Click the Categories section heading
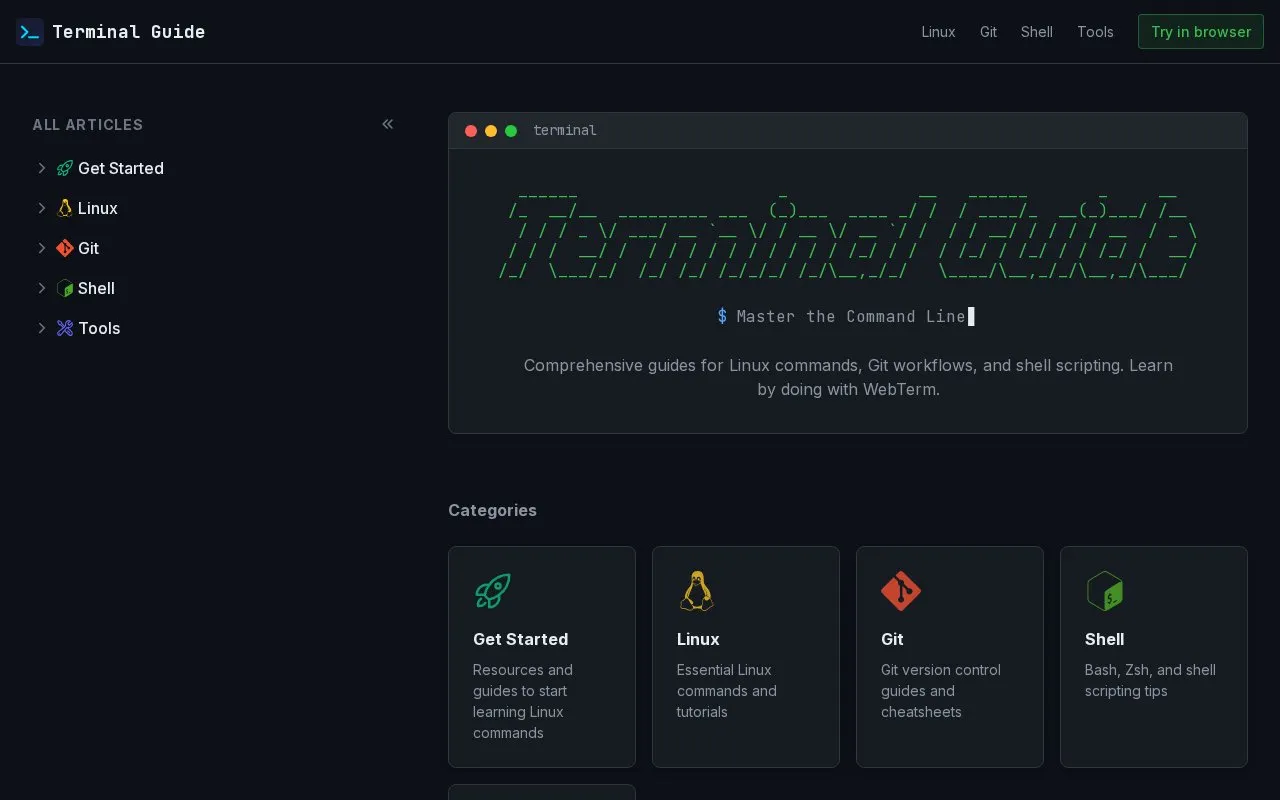 (492, 510)
